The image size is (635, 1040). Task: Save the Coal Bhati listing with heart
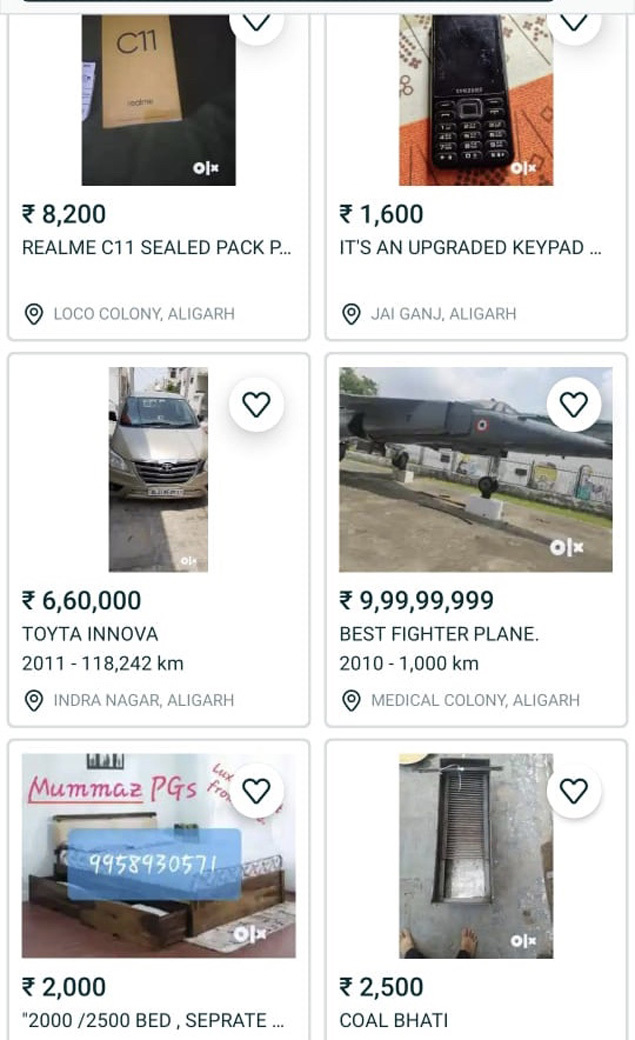coord(573,791)
